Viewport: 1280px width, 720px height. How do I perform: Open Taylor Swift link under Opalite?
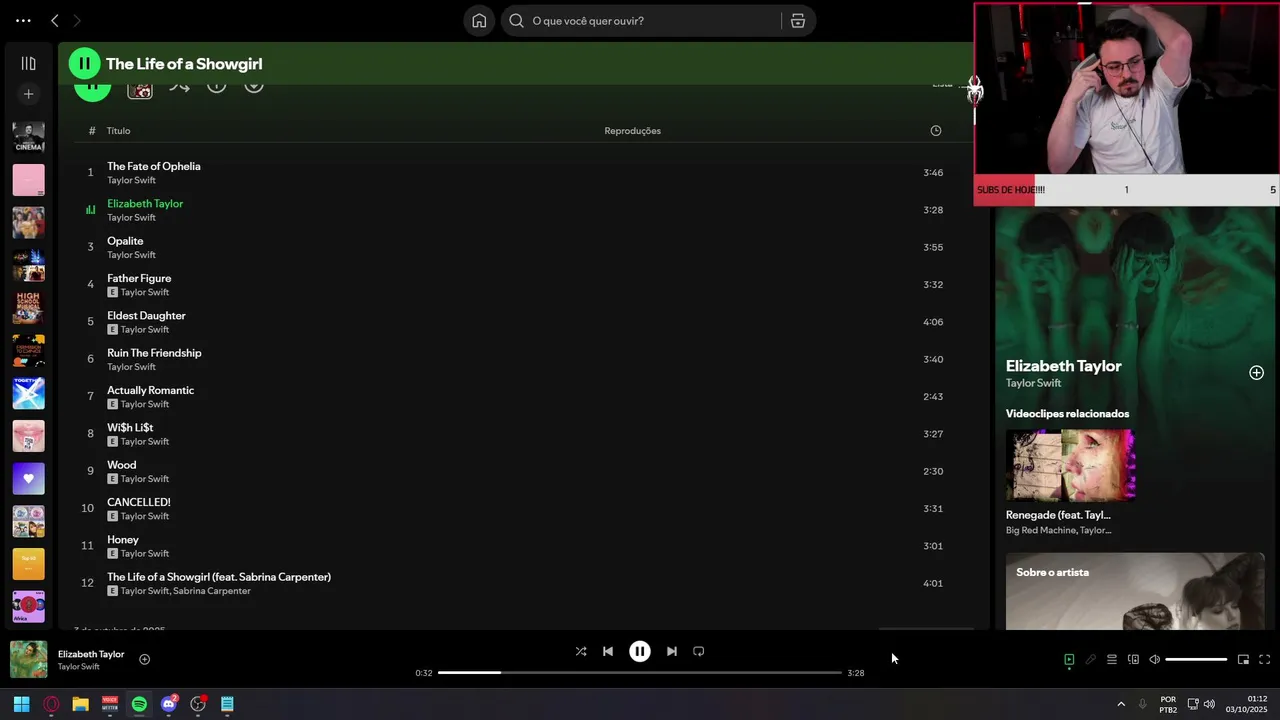click(x=131, y=255)
